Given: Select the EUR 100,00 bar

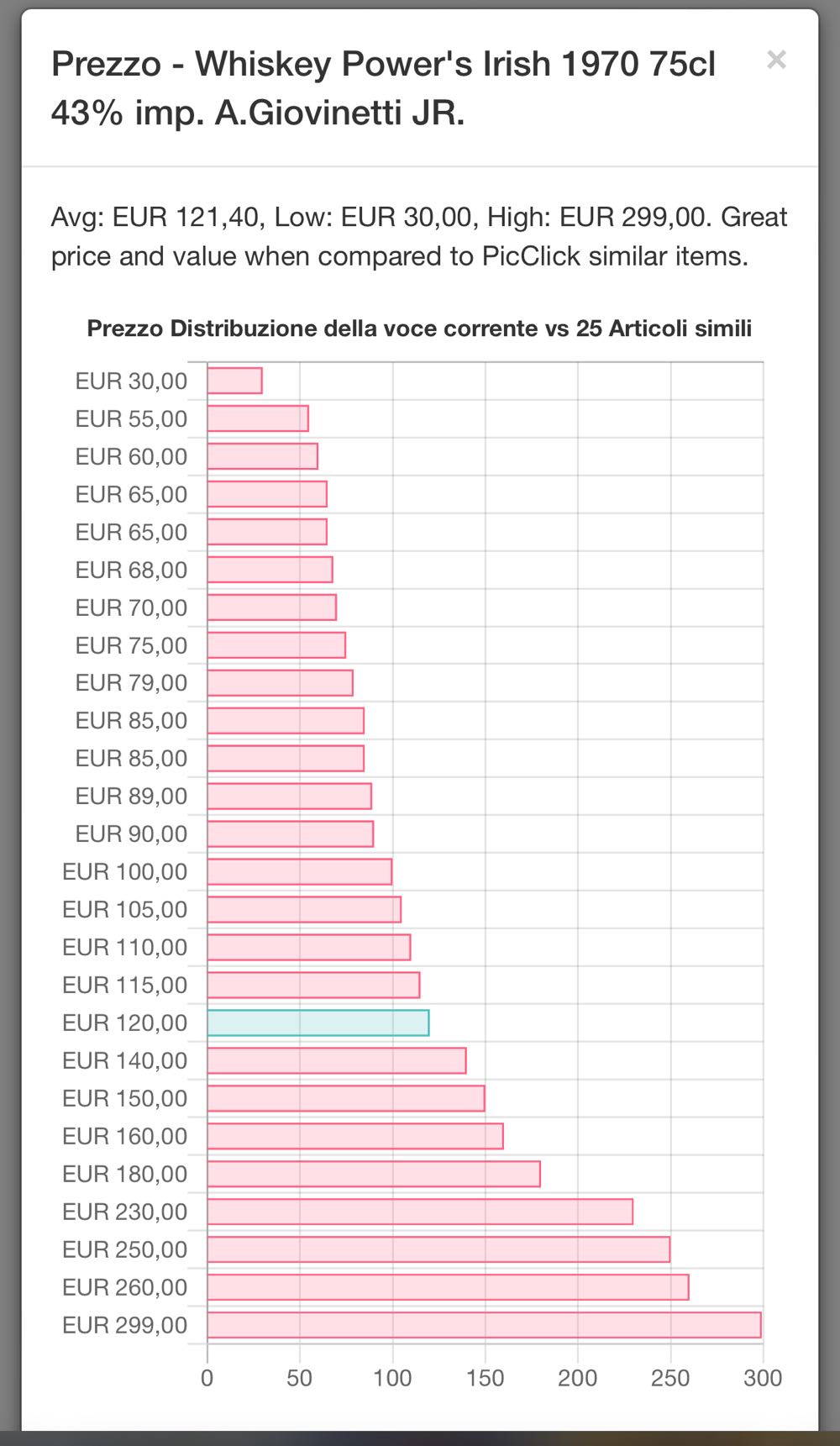Looking at the screenshot, I should (x=300, y=871).
